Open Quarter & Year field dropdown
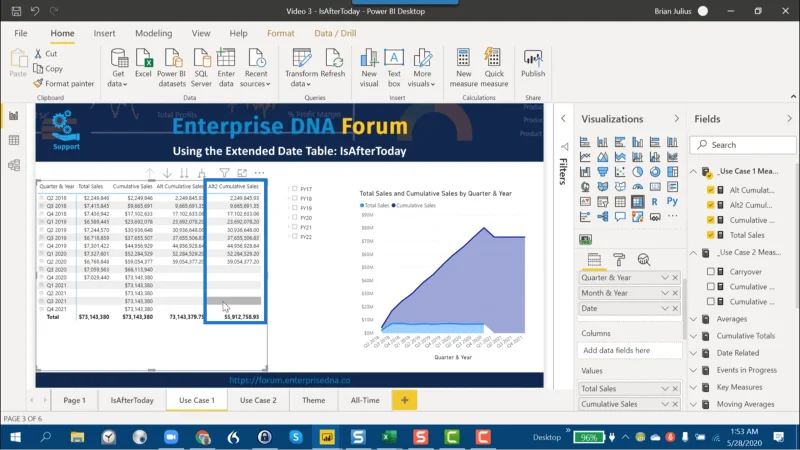The width and height of the screenshot is (800, 450). (x=665, y=278)
